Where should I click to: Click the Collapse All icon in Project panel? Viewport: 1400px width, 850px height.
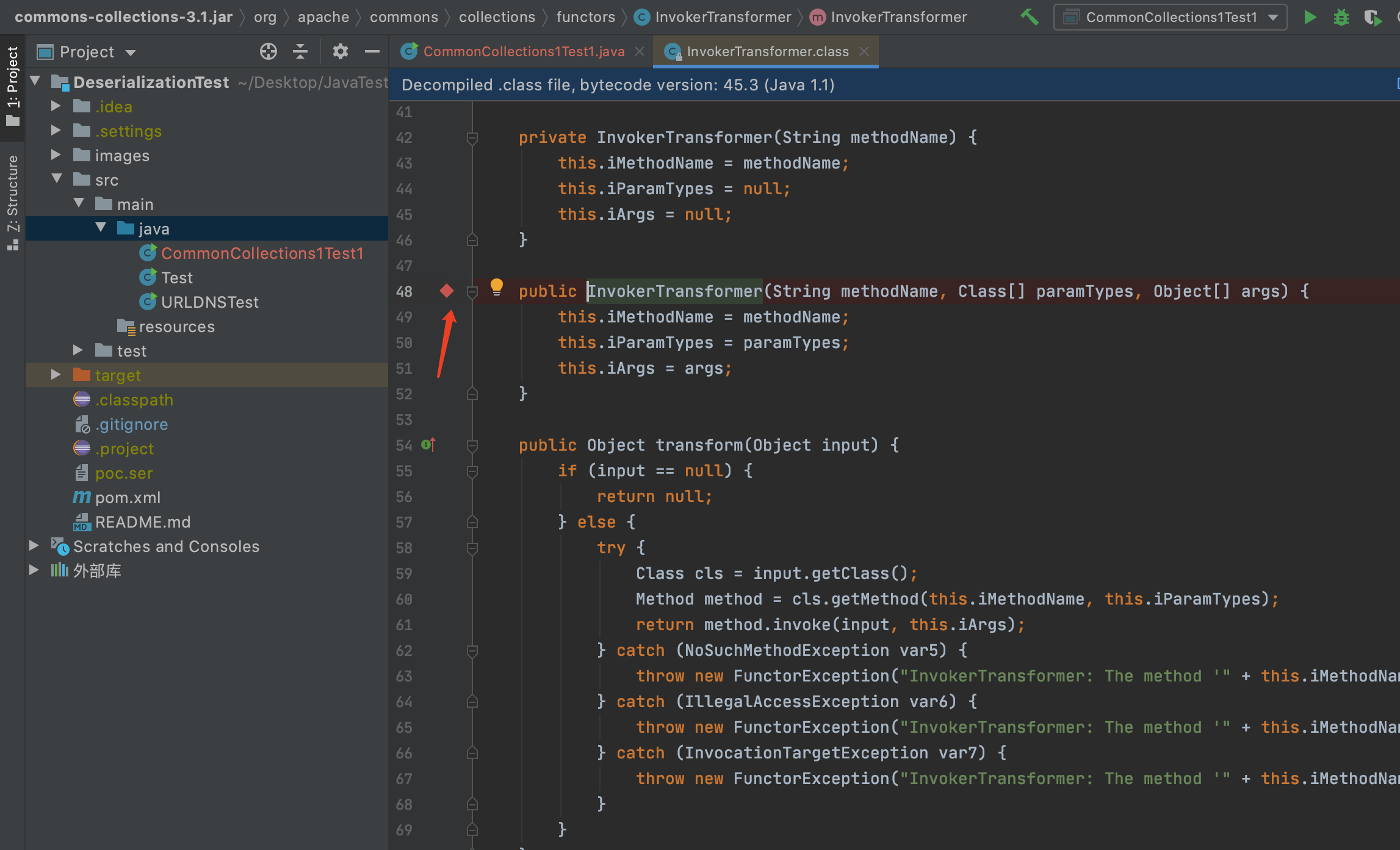pos(300,52)
